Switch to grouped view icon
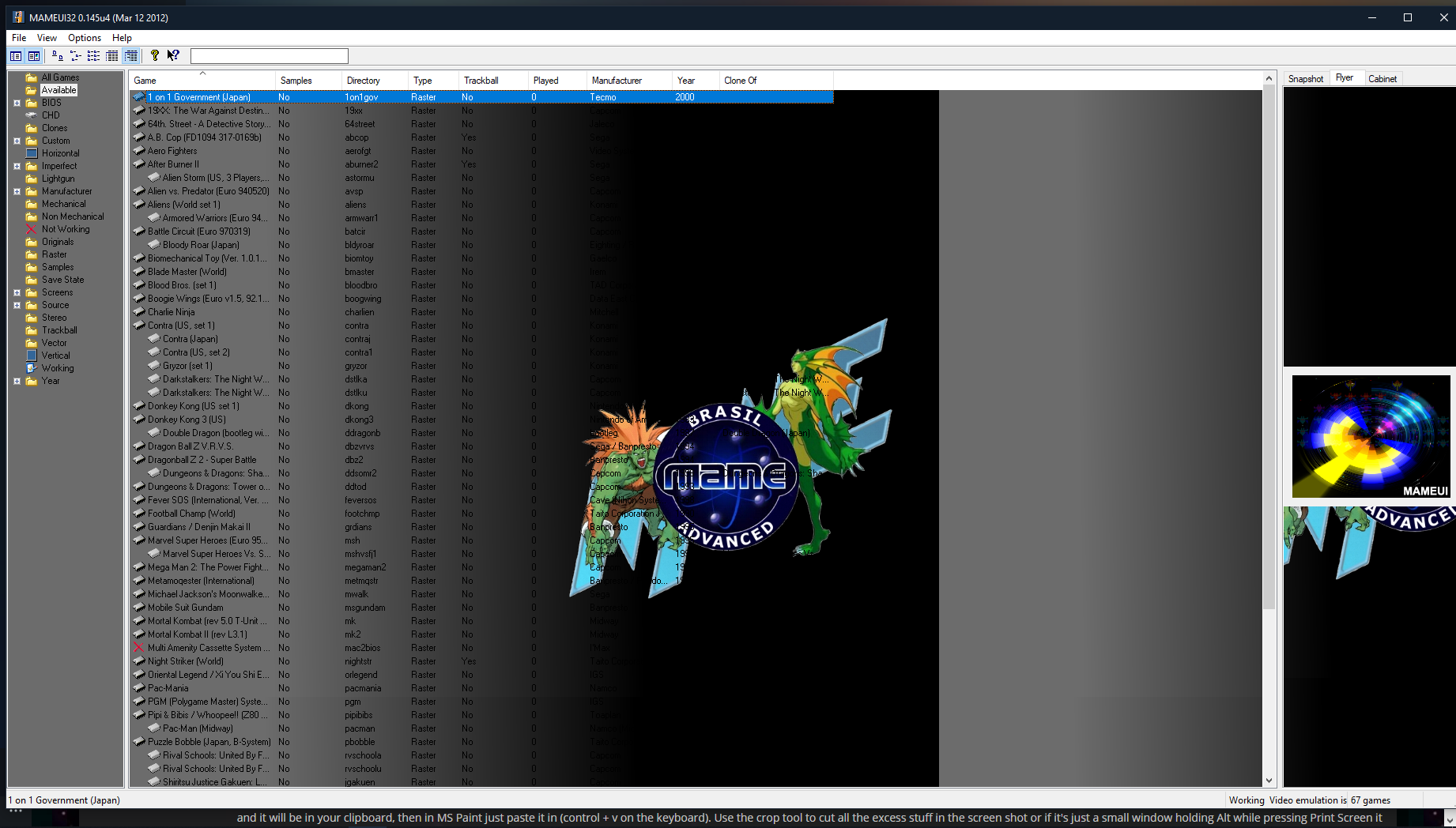The width and height of the screenshot is (1456, 828). coord(131,56)
